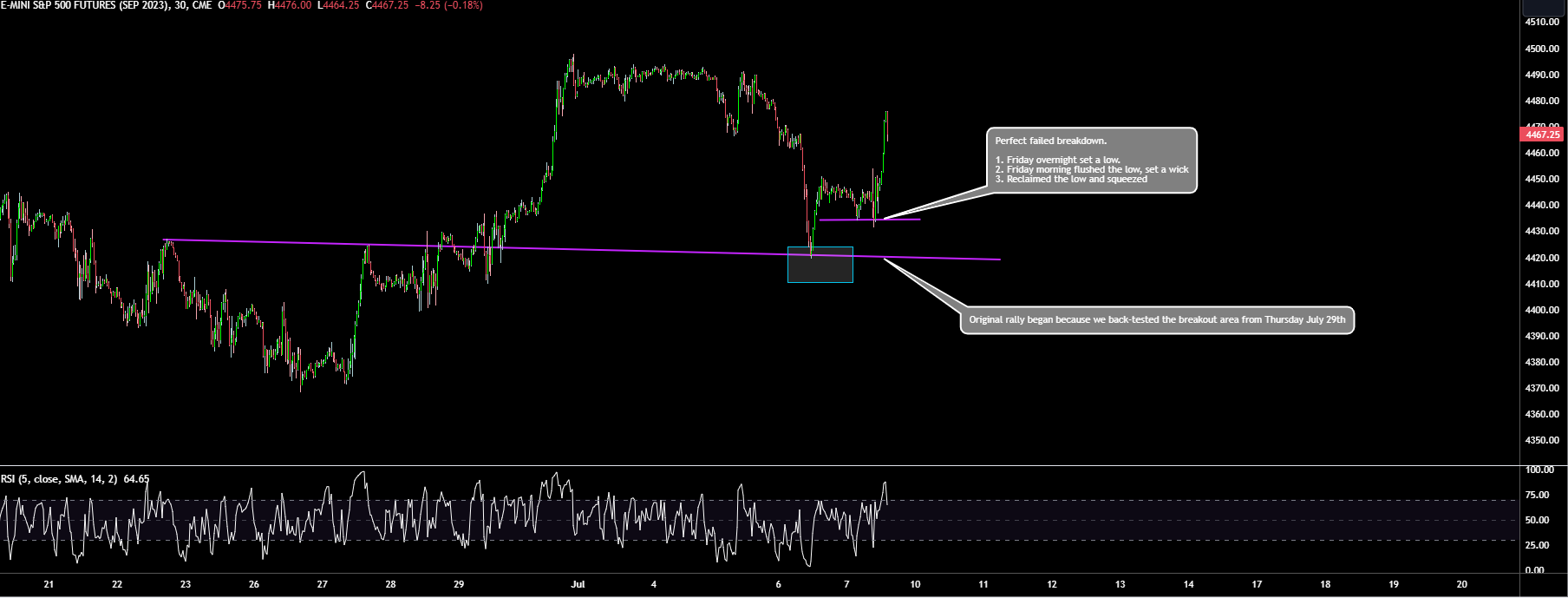The image size is (1568, 598).
Task: Click date 21 on the time axis
Action: tap(49, 584)
